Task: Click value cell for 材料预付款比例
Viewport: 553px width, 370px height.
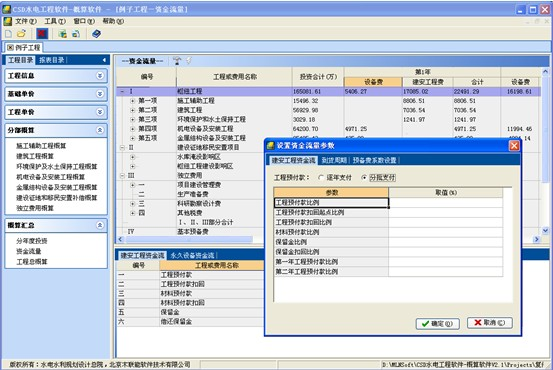Action: click(x=446, y=232)
